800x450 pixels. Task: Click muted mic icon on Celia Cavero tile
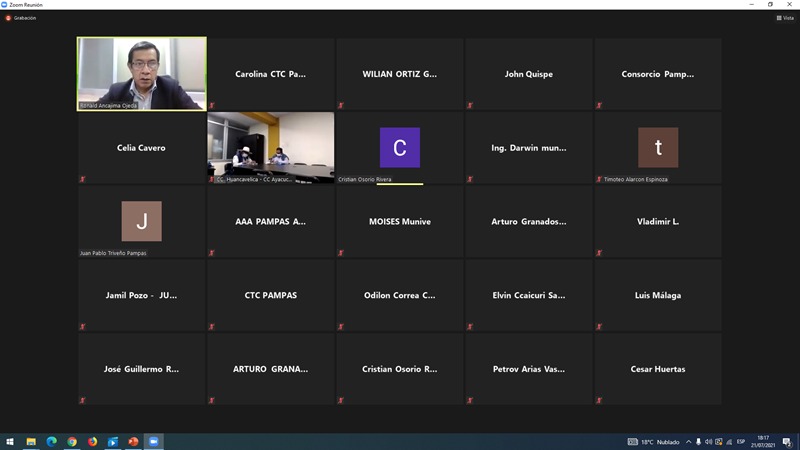point(83,179)
